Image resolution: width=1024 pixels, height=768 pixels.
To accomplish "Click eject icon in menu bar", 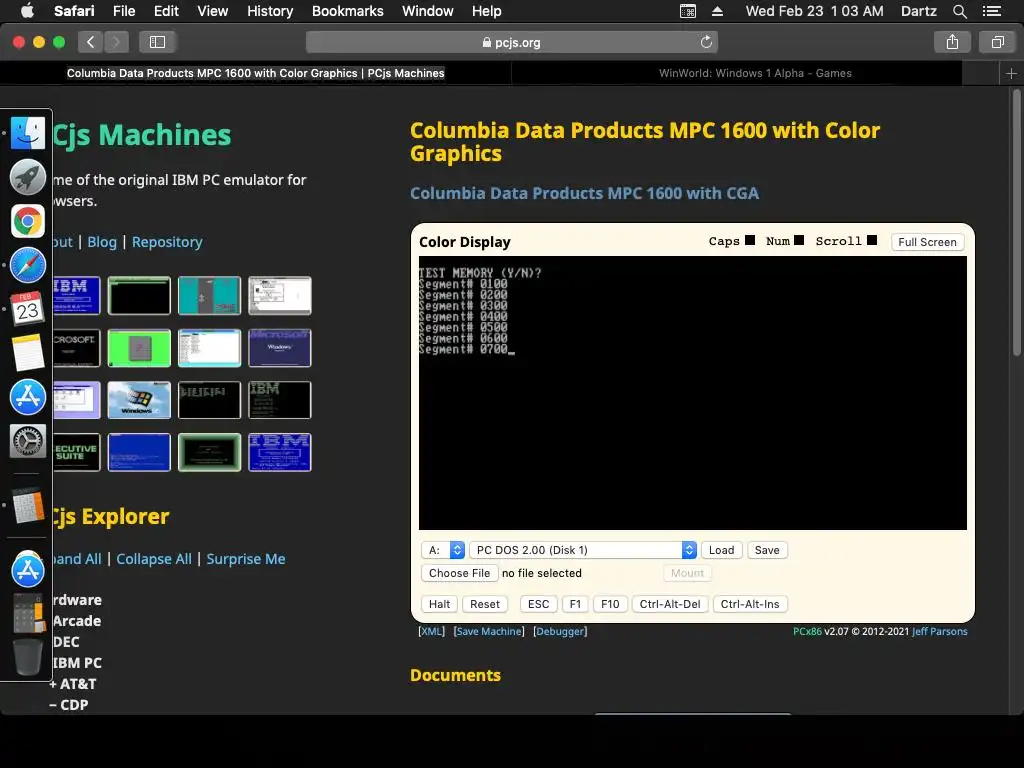I will (x=717, y=11).
